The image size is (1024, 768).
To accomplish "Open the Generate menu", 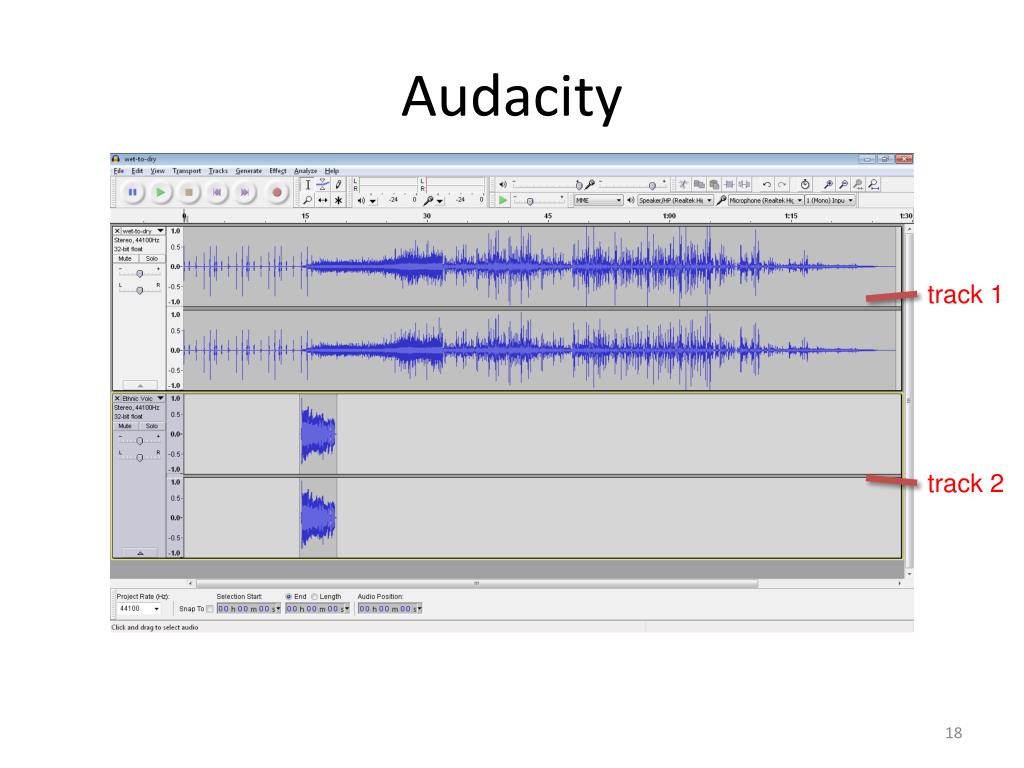I will 249,171.
